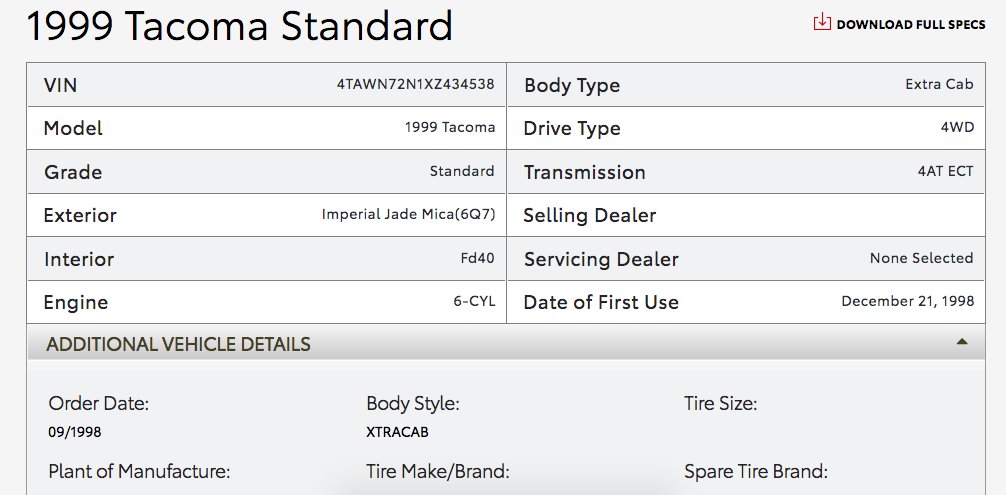Click the Servicing Dealer None Selected value
Screen dimensions: 1006x495
[921, 258]
